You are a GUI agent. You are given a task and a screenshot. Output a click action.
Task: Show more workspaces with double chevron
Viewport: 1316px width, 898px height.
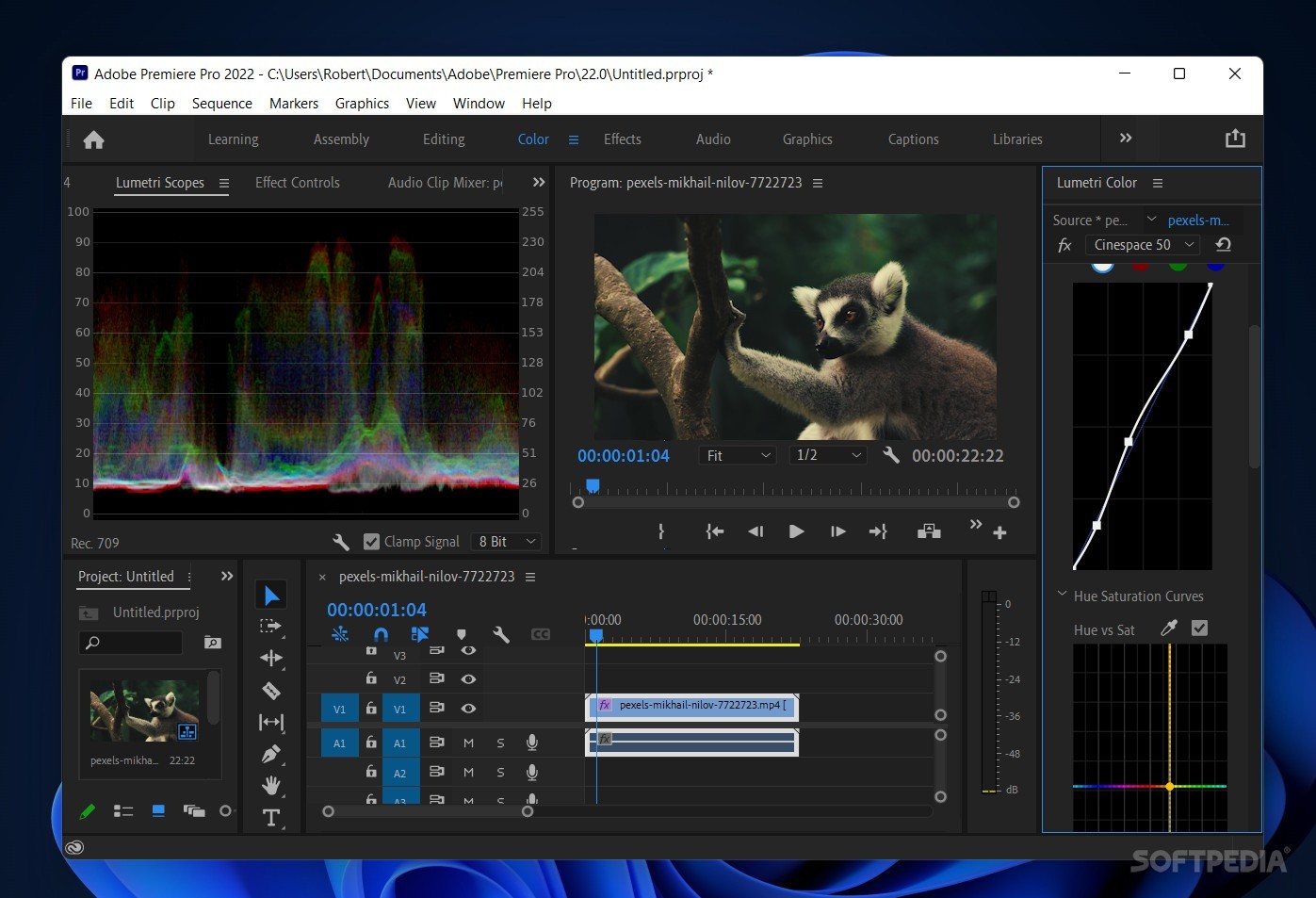(x=1126, y=138)
